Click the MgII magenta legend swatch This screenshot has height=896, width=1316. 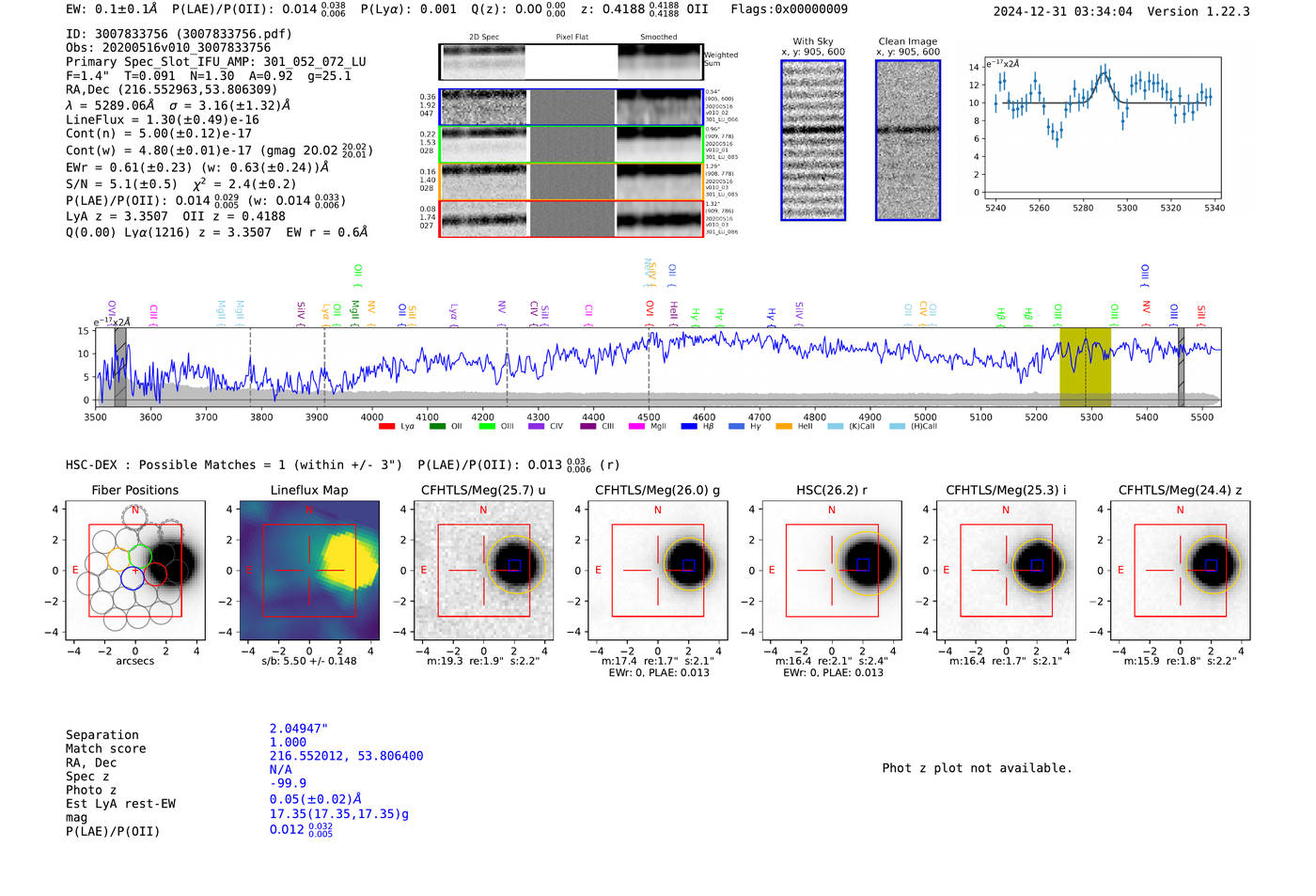(x=636, y=427)
